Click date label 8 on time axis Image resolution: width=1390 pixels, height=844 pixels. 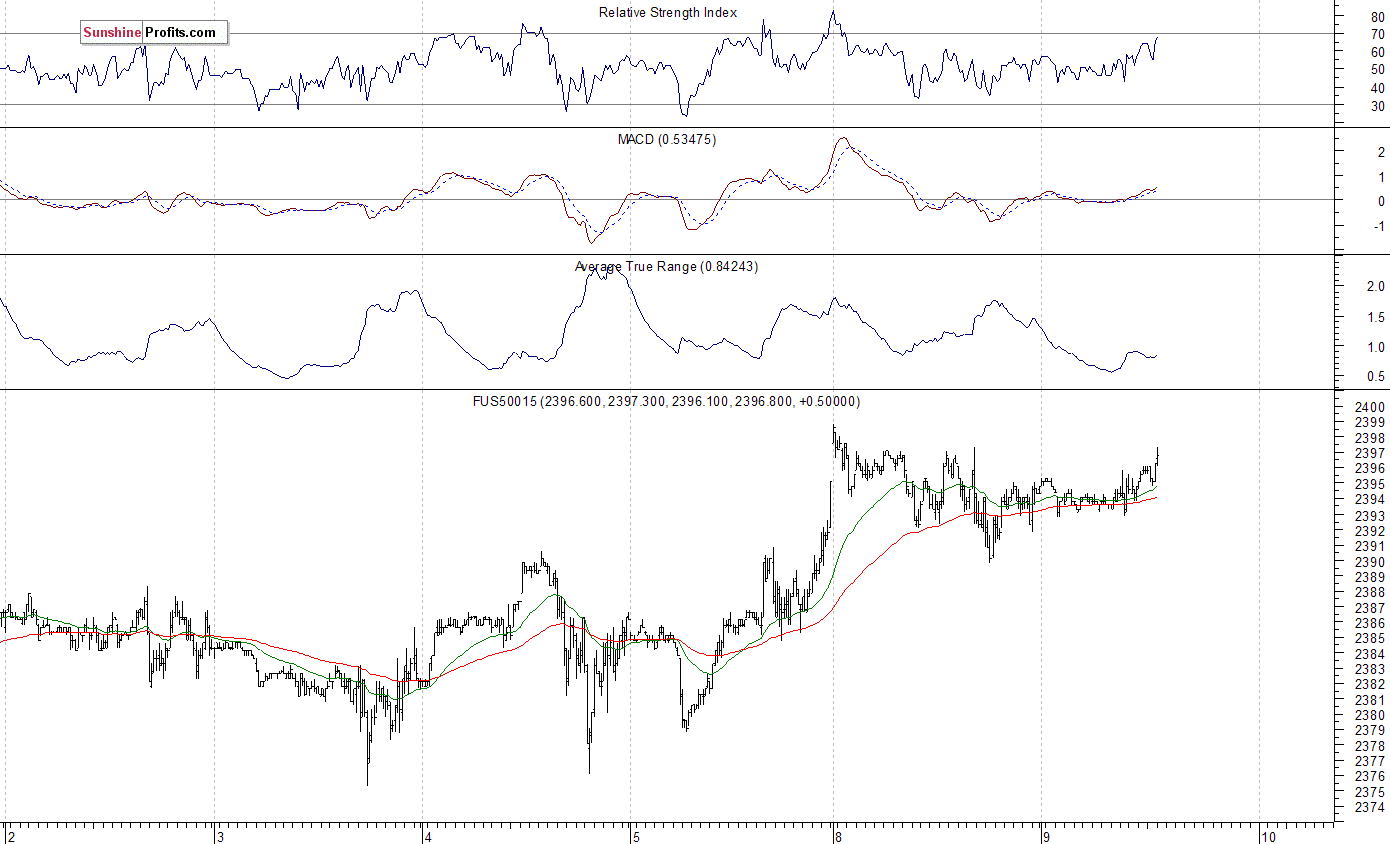tap(838, 836)
